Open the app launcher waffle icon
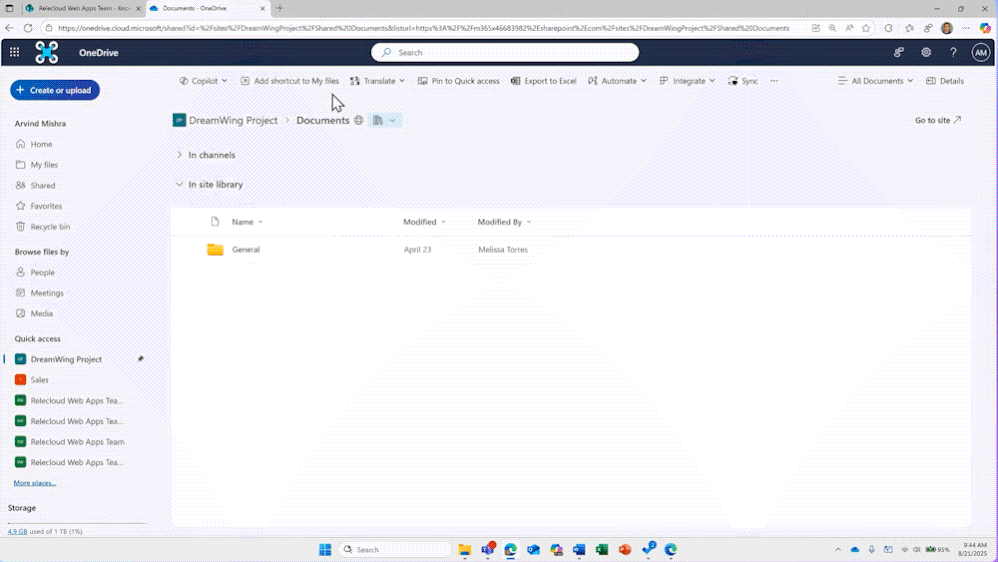Image resolution: width=998 pixels, height=562 pixels. [x=14, y=52]
